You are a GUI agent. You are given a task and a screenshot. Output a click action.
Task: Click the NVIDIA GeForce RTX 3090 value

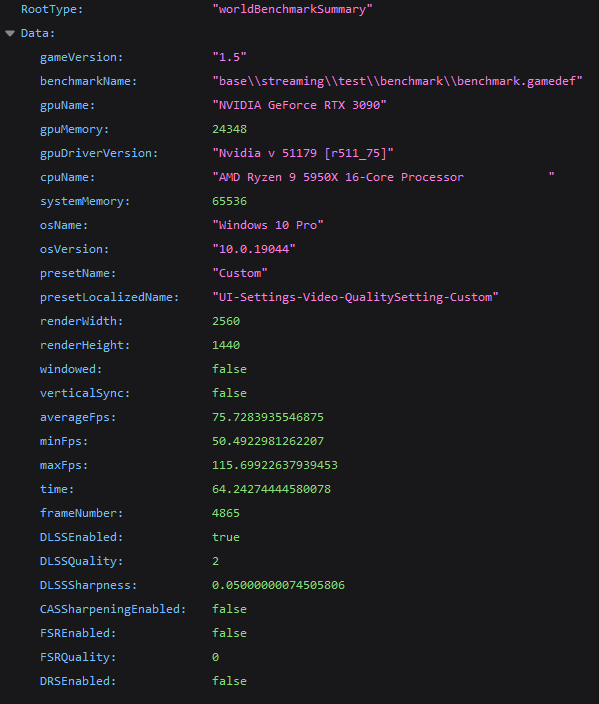[300, 106]
